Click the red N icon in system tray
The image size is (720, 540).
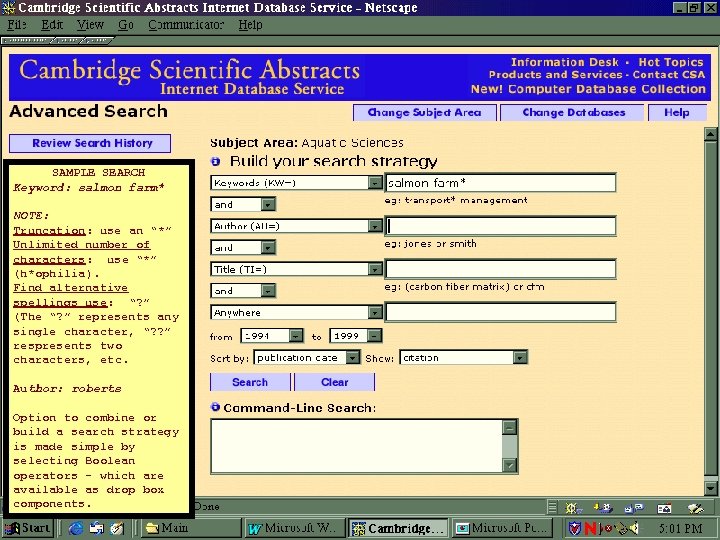pyautogui.click(x=590, y=529)
